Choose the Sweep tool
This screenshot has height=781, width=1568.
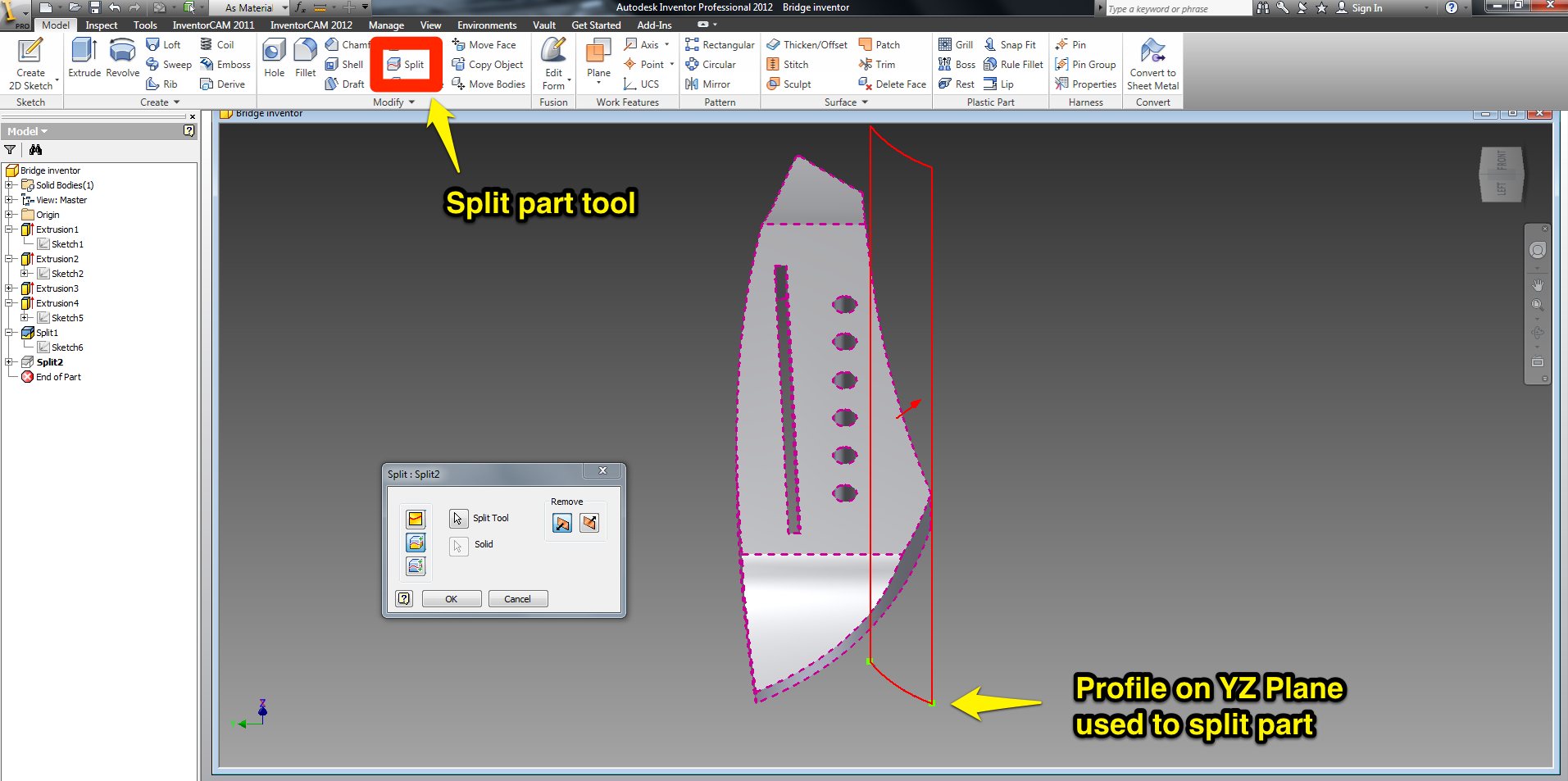(168, 64)
